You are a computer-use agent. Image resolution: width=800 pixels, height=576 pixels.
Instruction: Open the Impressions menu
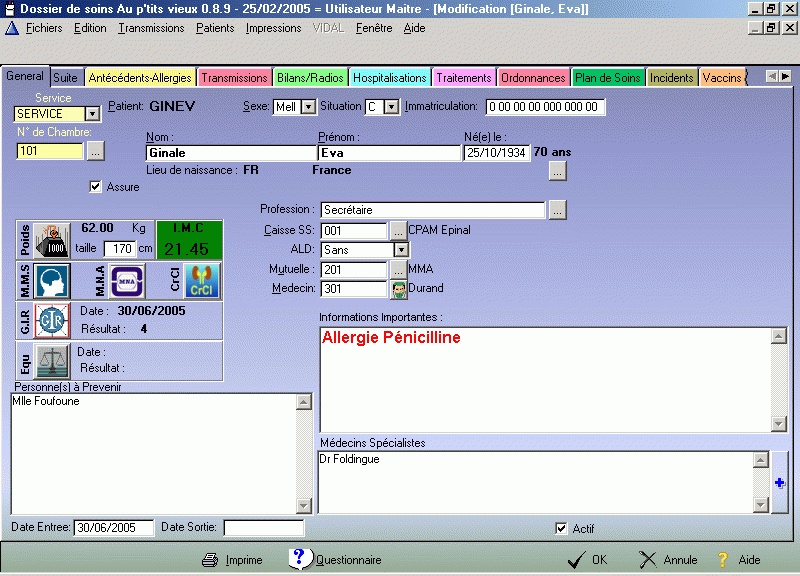click(273, 28)
